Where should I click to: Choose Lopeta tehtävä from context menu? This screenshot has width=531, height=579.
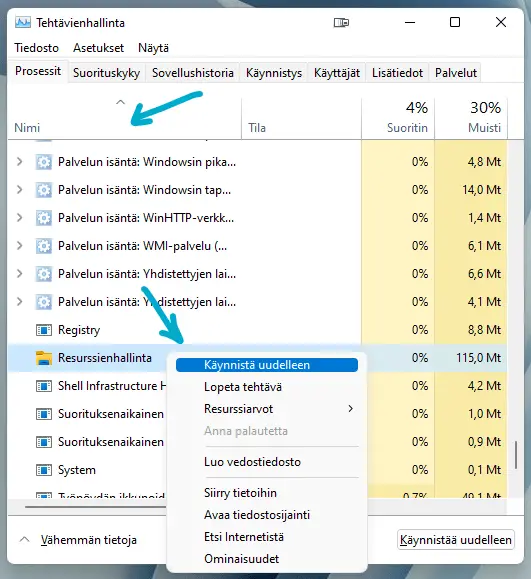point(267,387)
